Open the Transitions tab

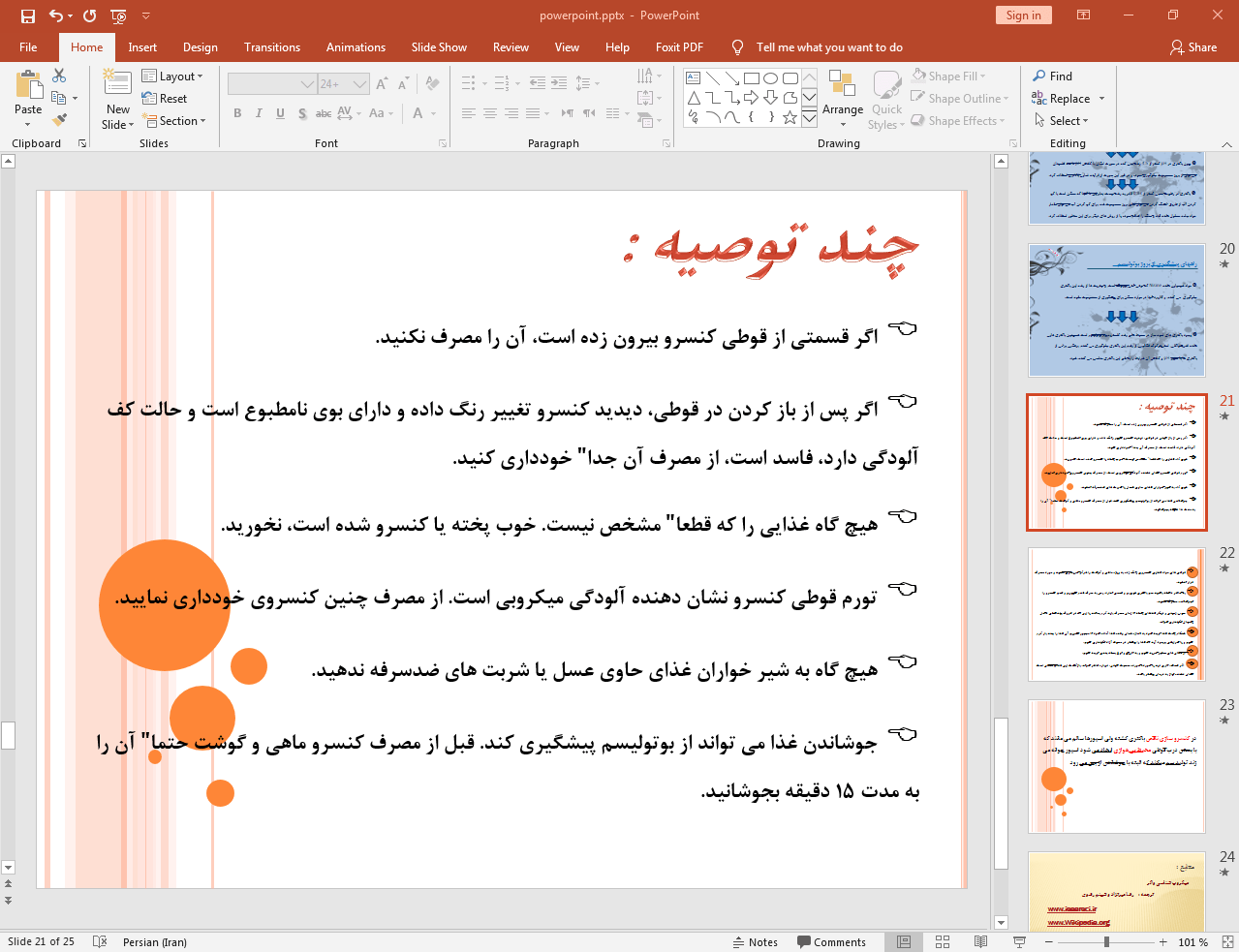click(272, 46)
